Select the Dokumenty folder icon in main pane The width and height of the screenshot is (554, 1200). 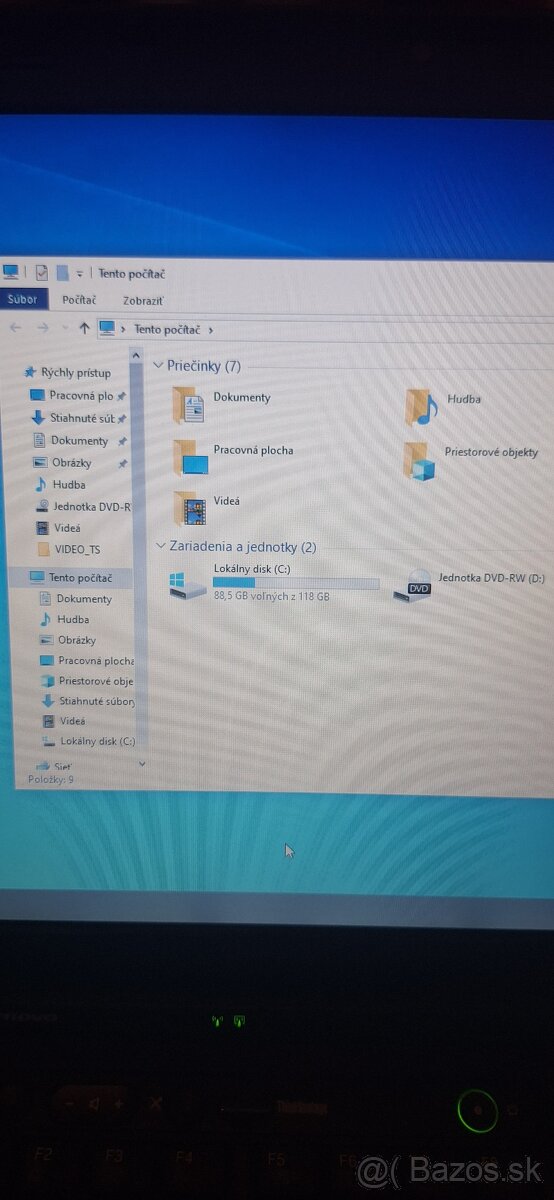[x=190, y=405]
